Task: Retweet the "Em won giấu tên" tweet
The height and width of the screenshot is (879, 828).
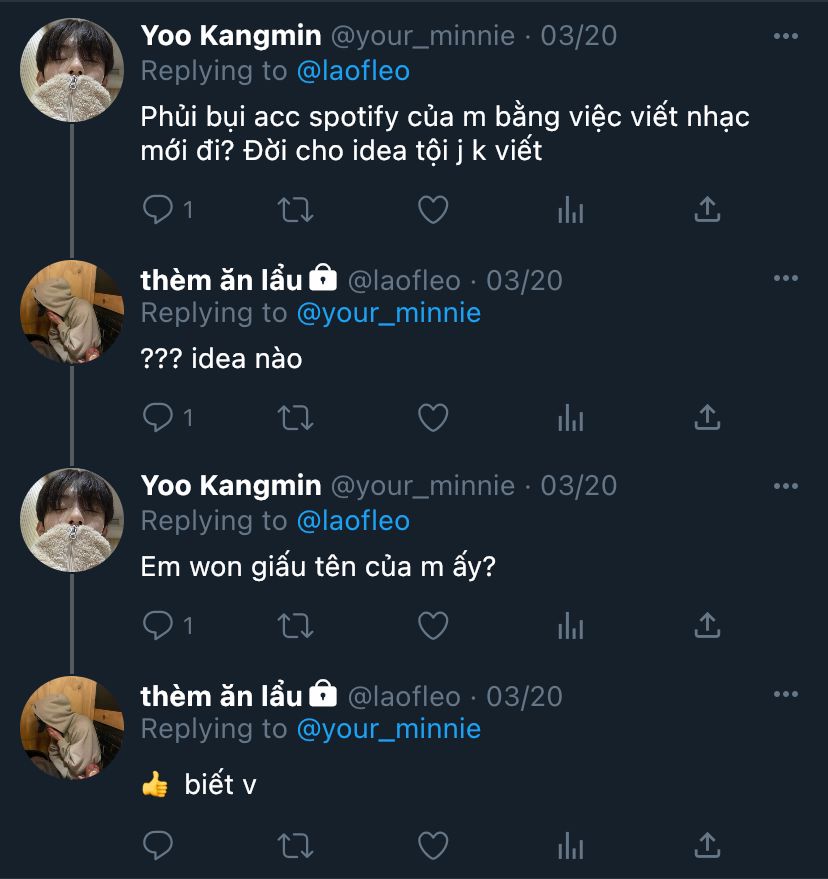Action: [295, 625]
